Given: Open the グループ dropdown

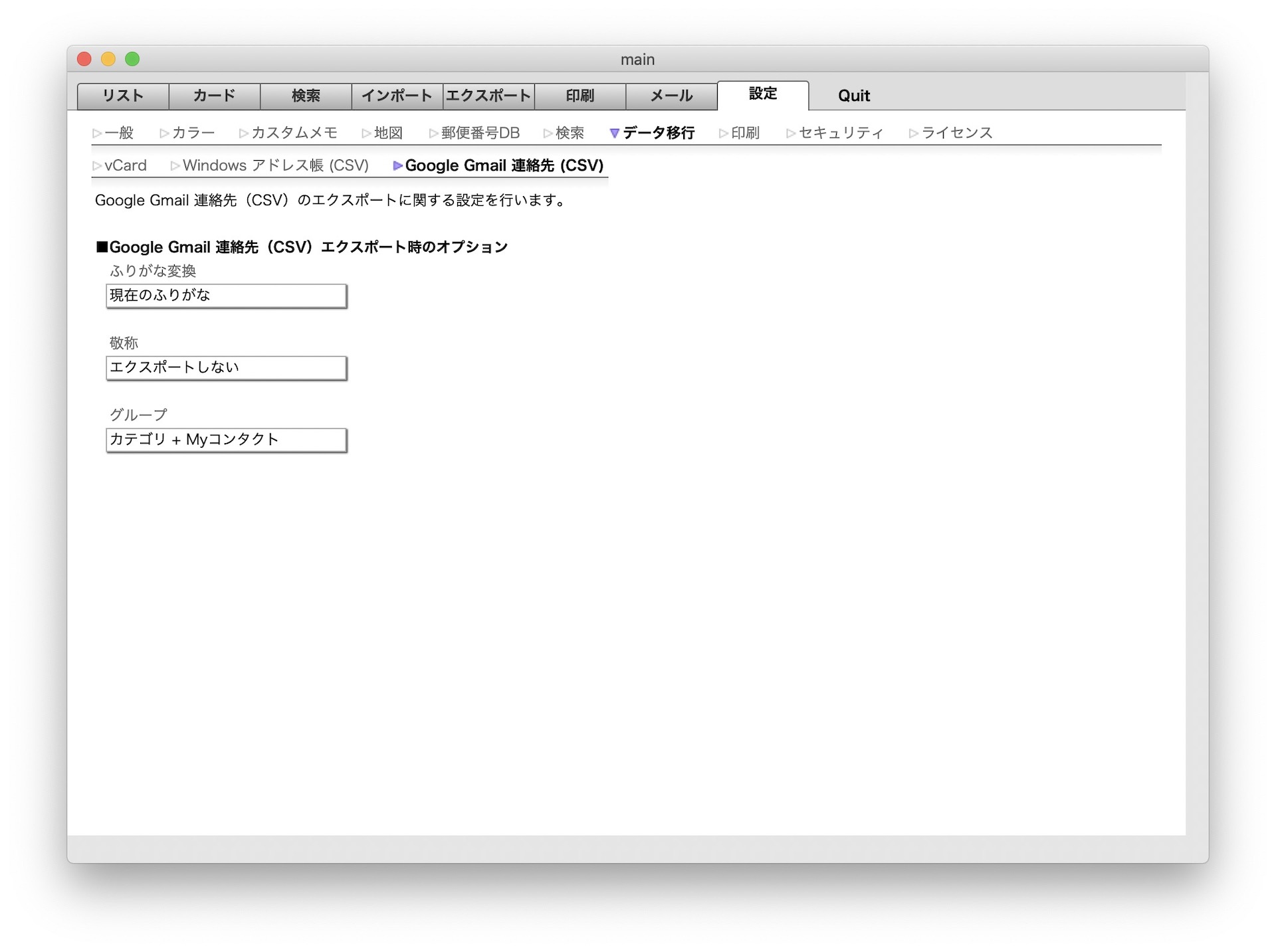Looking at the screenshot, I should coord(226,440).
